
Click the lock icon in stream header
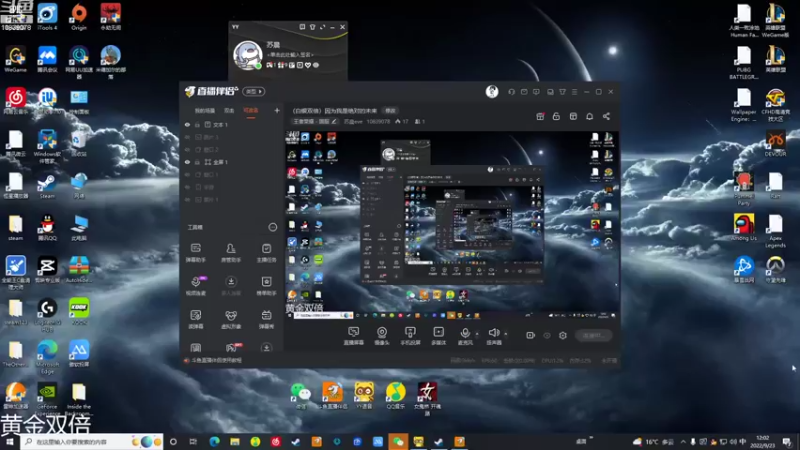point(556,116)
